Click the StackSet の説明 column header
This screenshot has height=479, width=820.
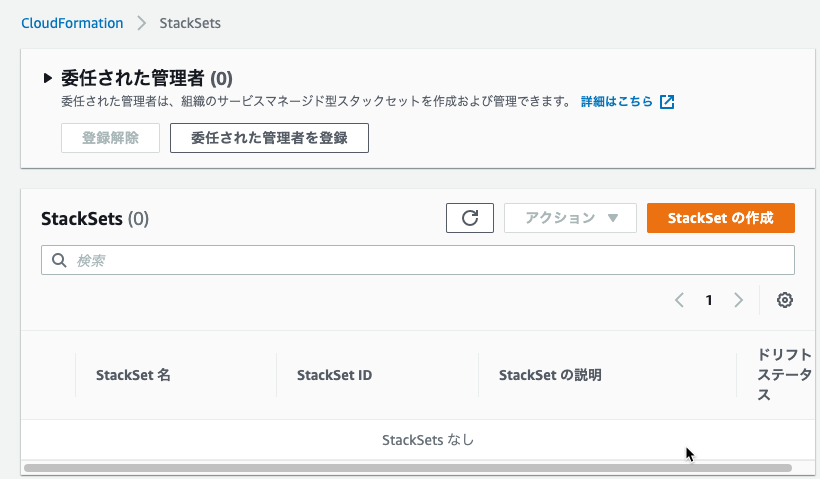pos(550,375)
